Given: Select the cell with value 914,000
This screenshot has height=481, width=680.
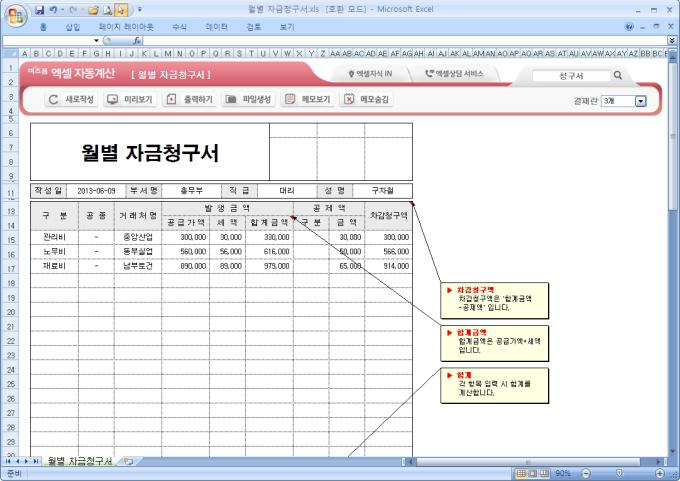Looking at the screenshot, I should pyautogui.click(x=389, y=266).
